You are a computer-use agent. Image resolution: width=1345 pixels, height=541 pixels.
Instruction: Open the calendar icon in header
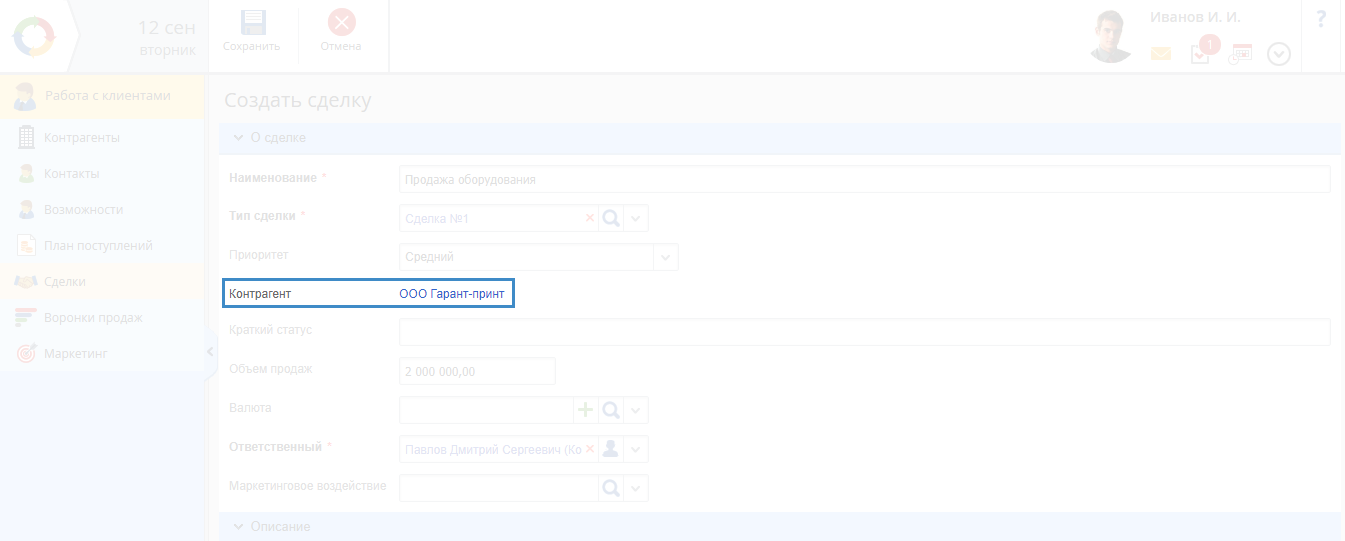[x=1240, y=54]
